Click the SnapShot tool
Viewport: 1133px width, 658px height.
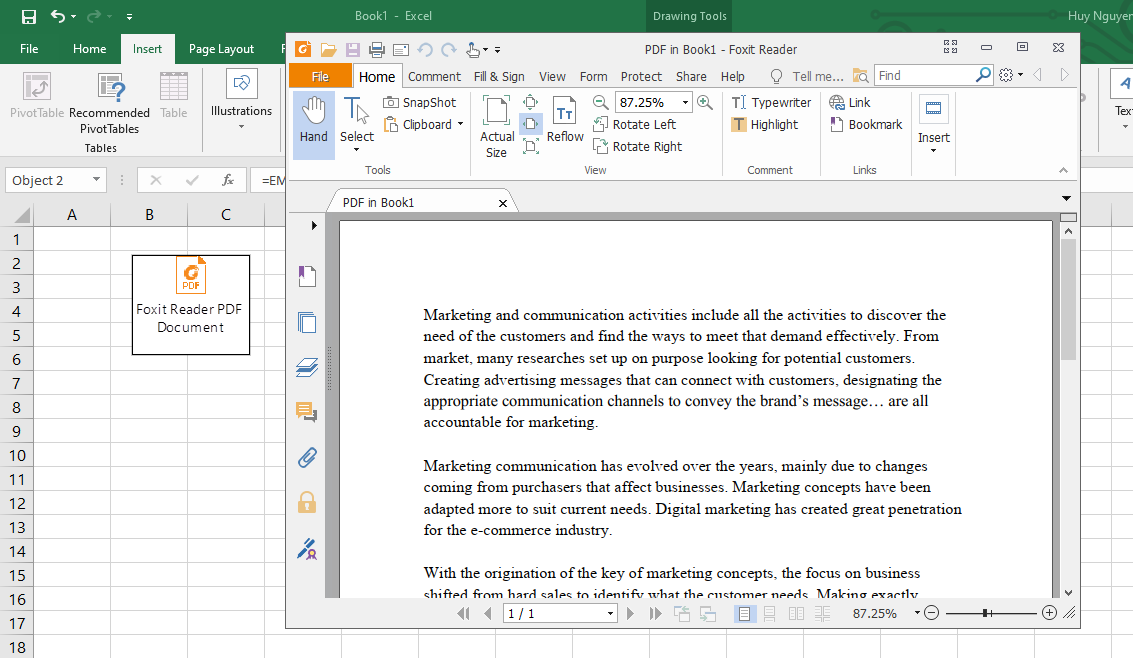point(419,102)
